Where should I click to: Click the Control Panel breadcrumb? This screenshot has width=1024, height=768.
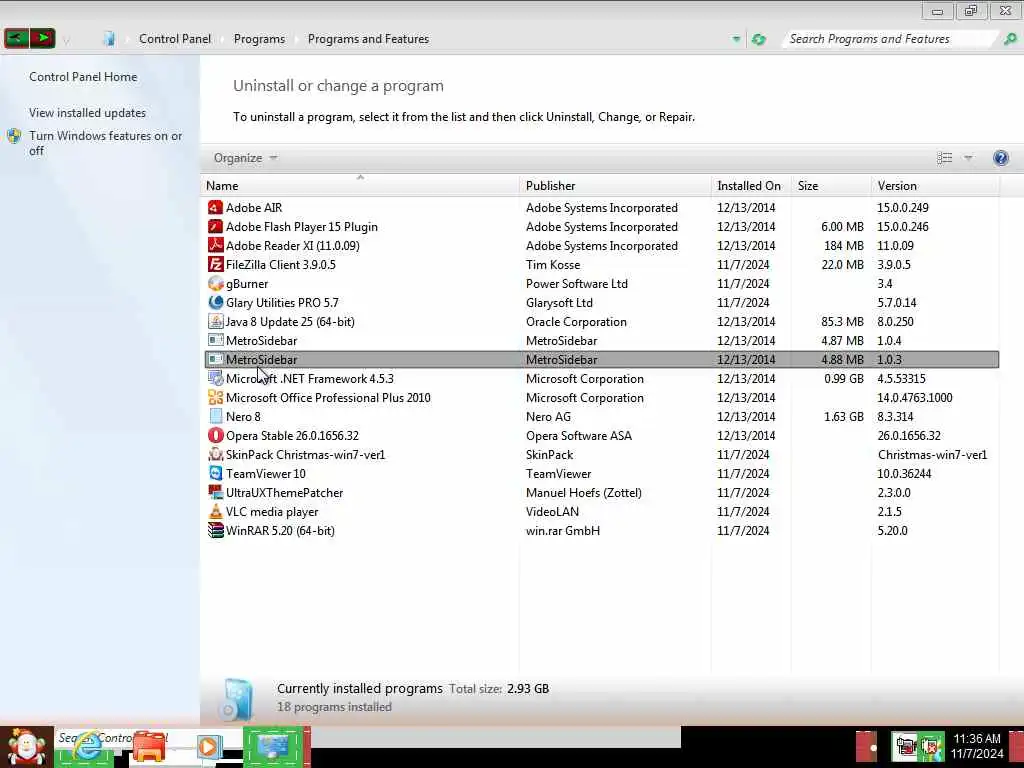[175, 39]
